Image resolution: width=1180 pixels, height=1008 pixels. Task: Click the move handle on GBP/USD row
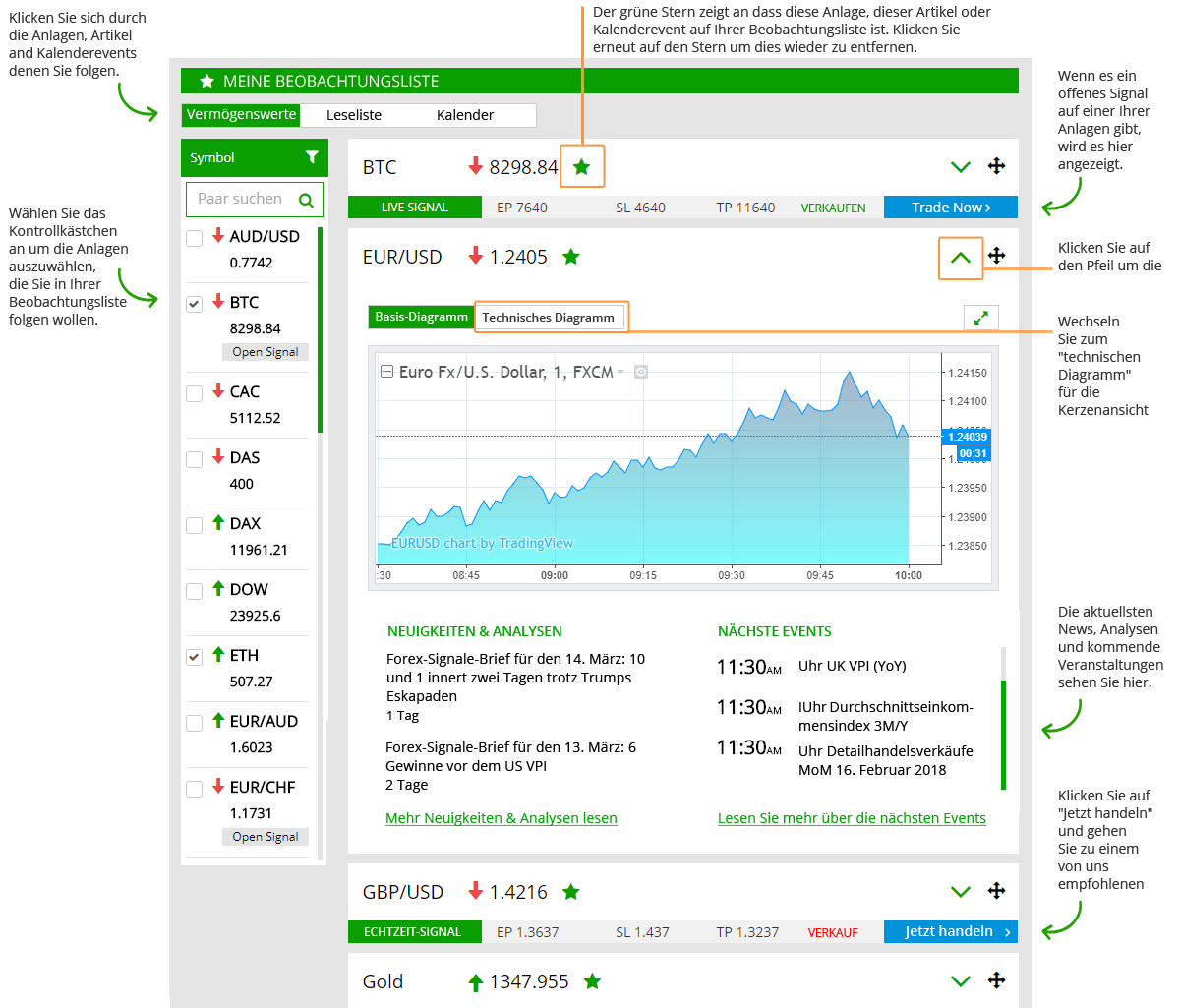pyautogui.click(x=996, y=891)
